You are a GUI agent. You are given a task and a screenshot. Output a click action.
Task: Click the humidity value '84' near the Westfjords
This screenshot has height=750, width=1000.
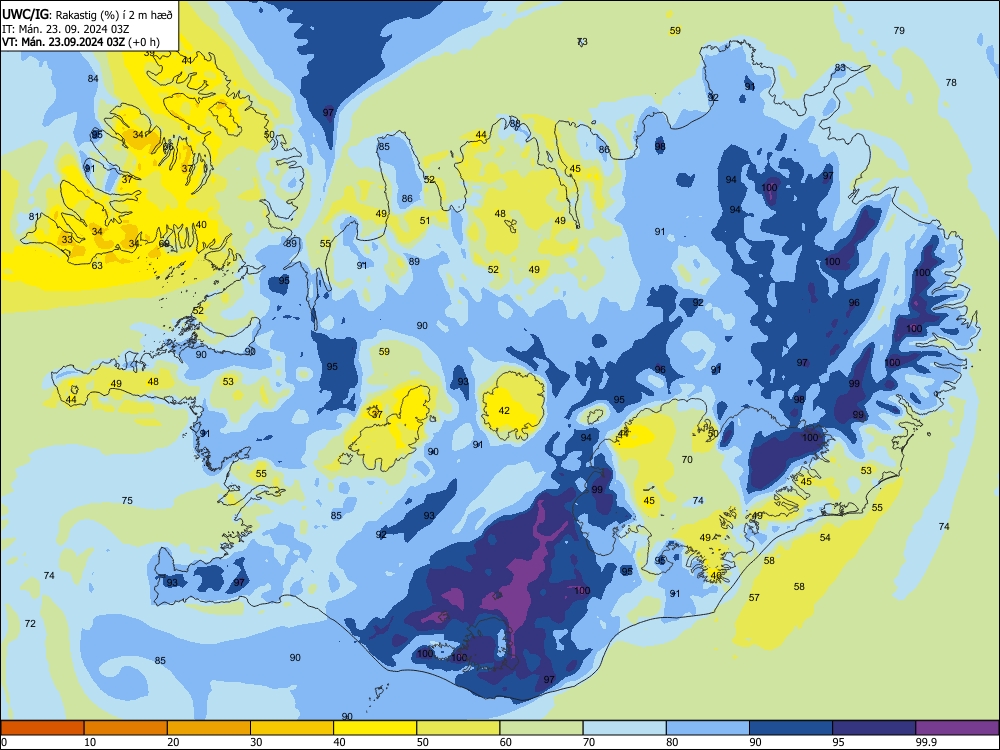point(93,79)
